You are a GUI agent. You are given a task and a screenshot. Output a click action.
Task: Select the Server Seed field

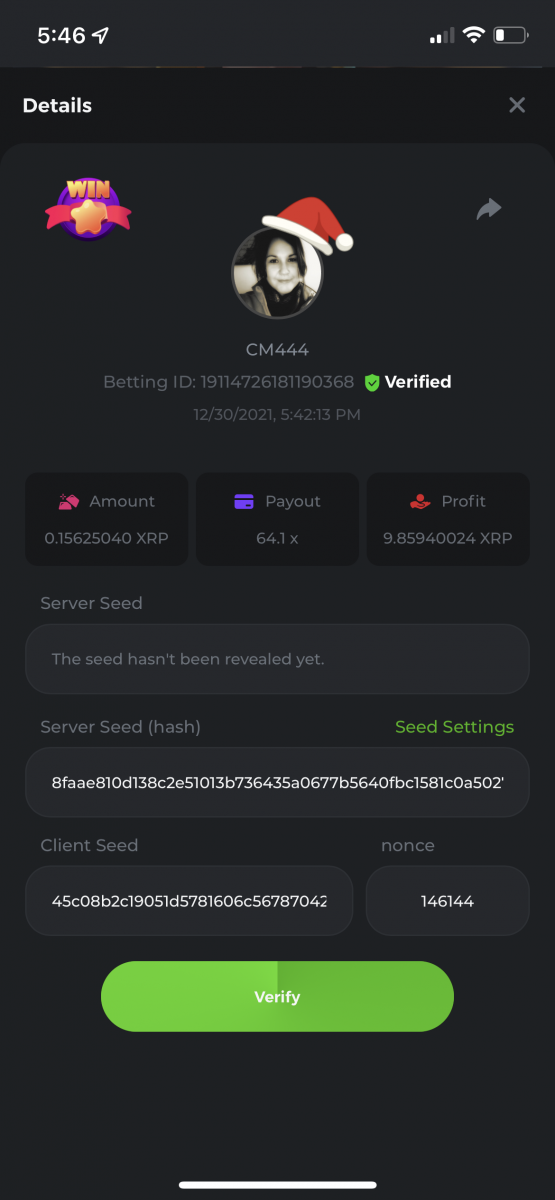click(x=277, y=659)
